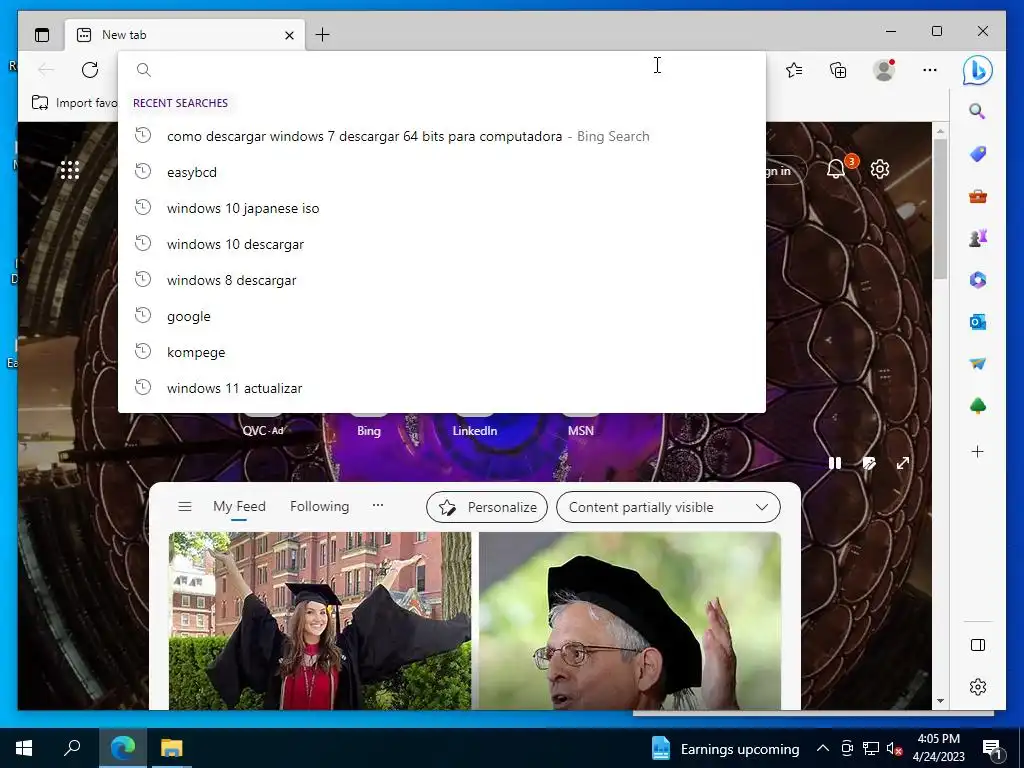Screen dimensions: 1024x768
Task: Open the page settings gear icon
Action: tap(880, 169)
